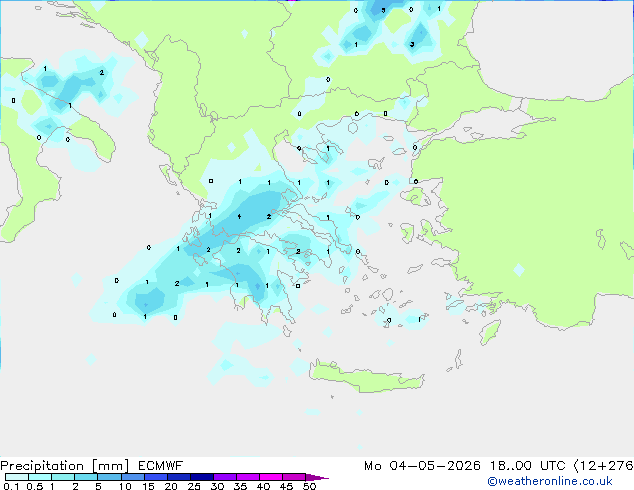The height and width of the screenshot is (490, 634).
Task: Click the 0.5–1 mm legend color box
Action: pyautogui.click(x=40, y=477)
